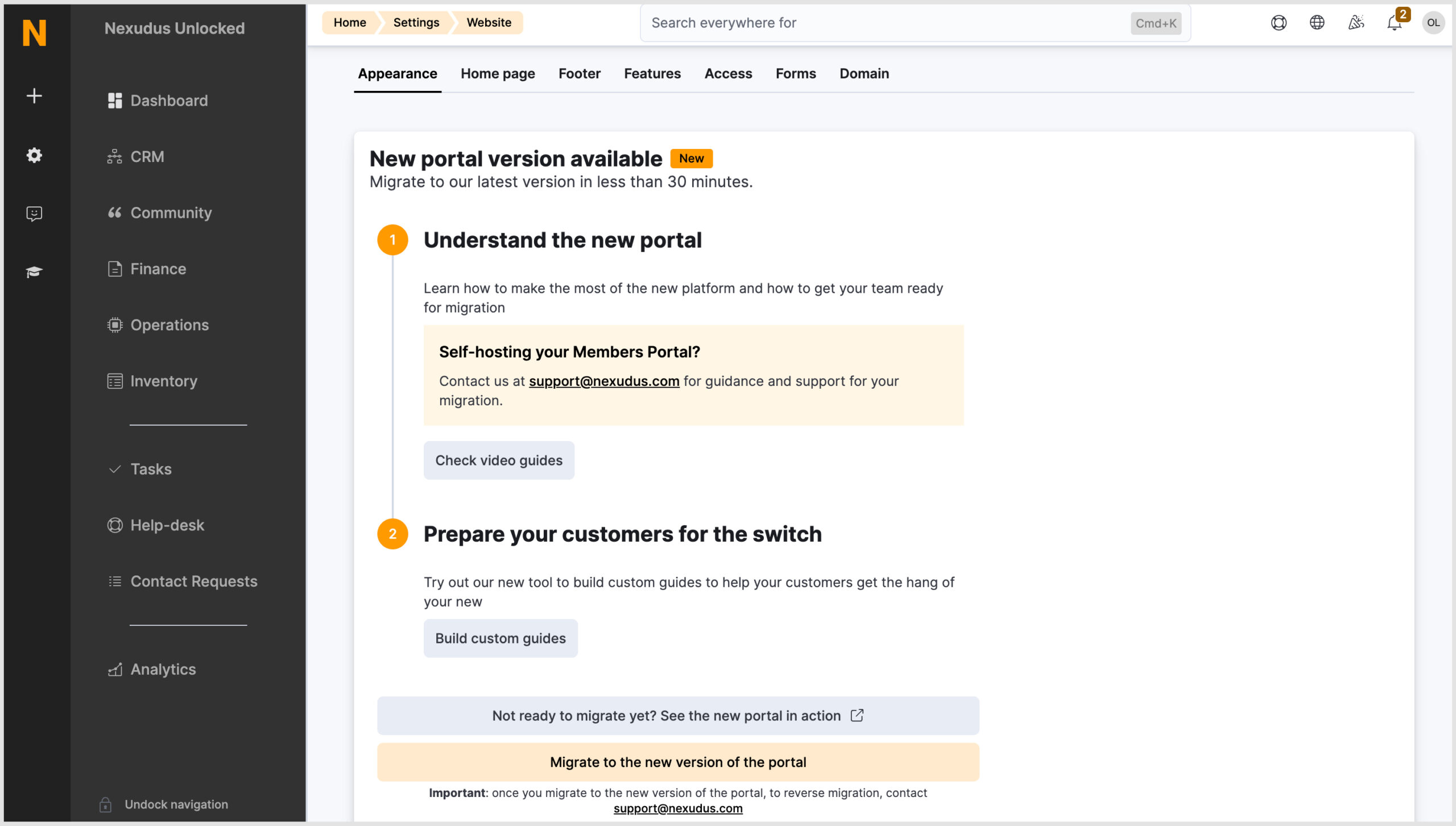The width and height of the screenshot is (1456, 826).
Task: Click the CRM hierarchy icon
Action: (x=115, y=156)
